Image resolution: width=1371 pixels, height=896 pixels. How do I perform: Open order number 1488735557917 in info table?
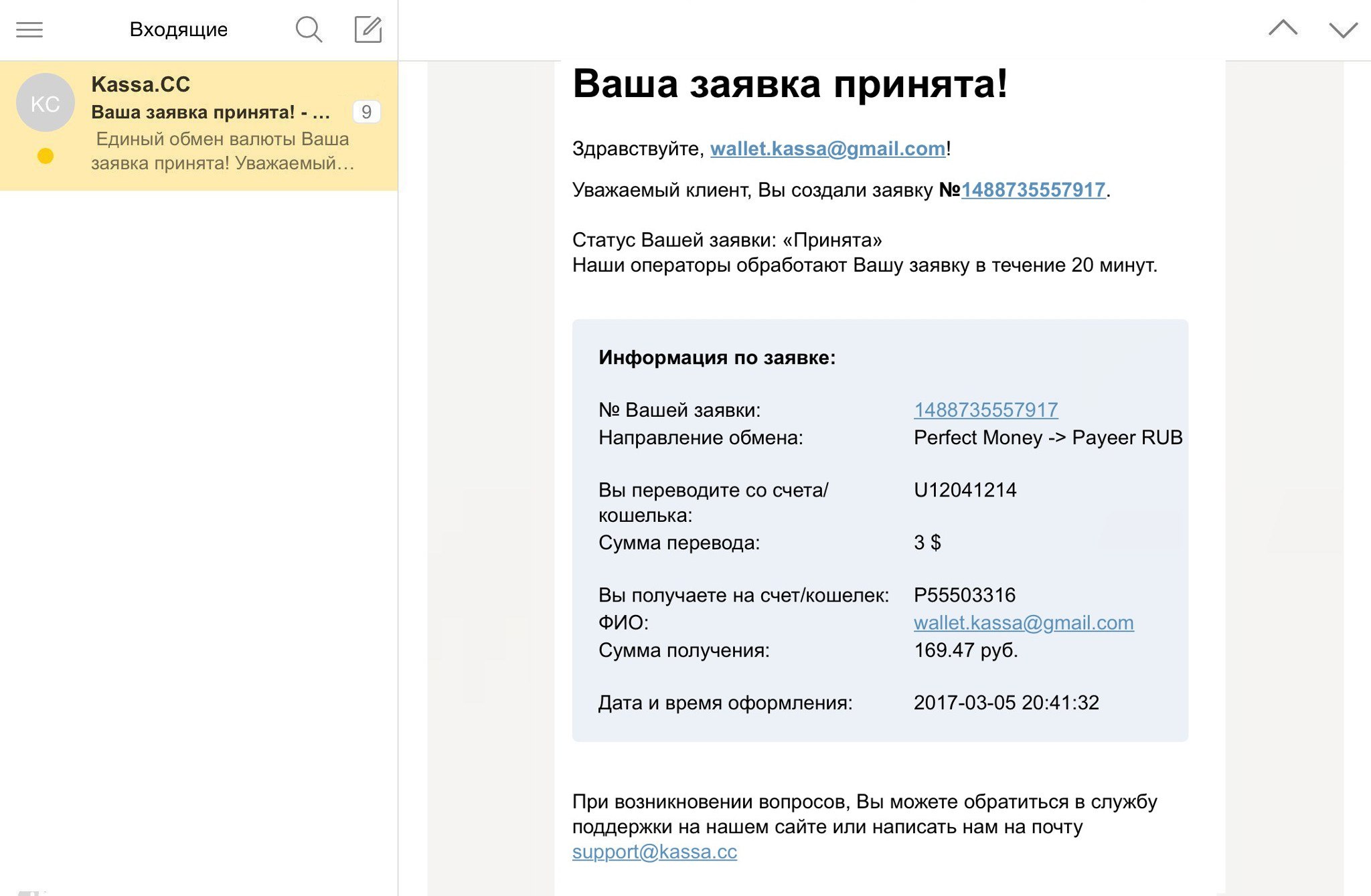tap(986, 410)
